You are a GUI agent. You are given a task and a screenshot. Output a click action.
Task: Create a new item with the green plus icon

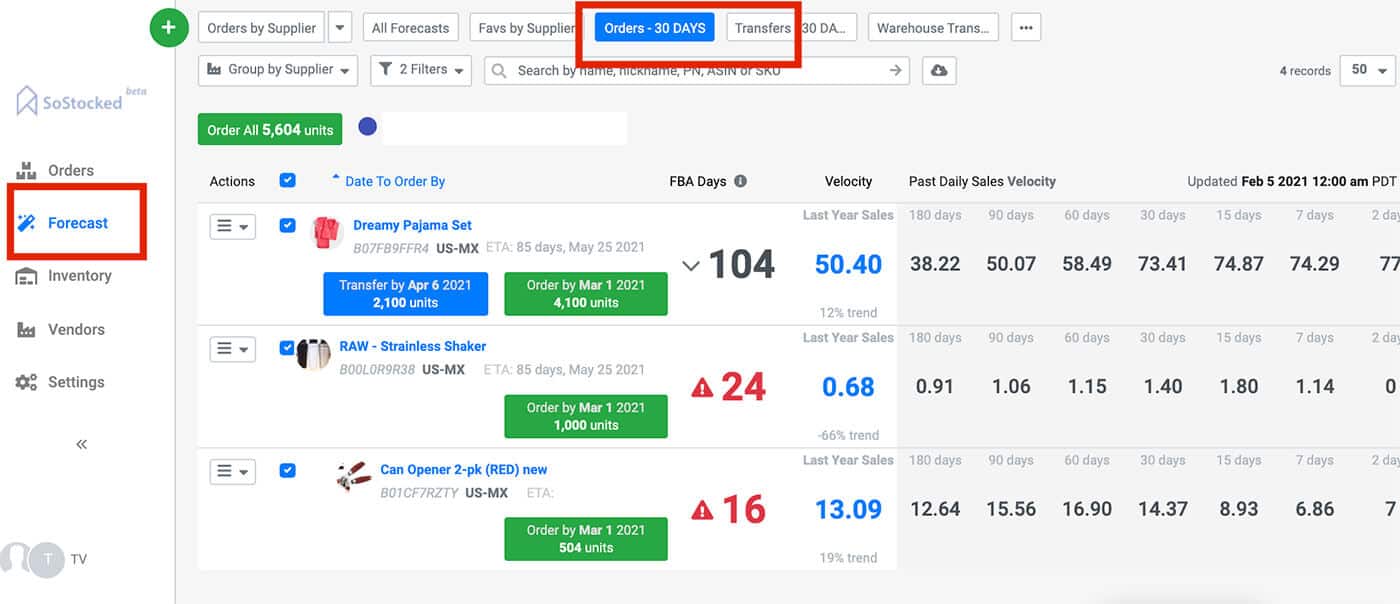pyautogui.click(x=169, y=28)
